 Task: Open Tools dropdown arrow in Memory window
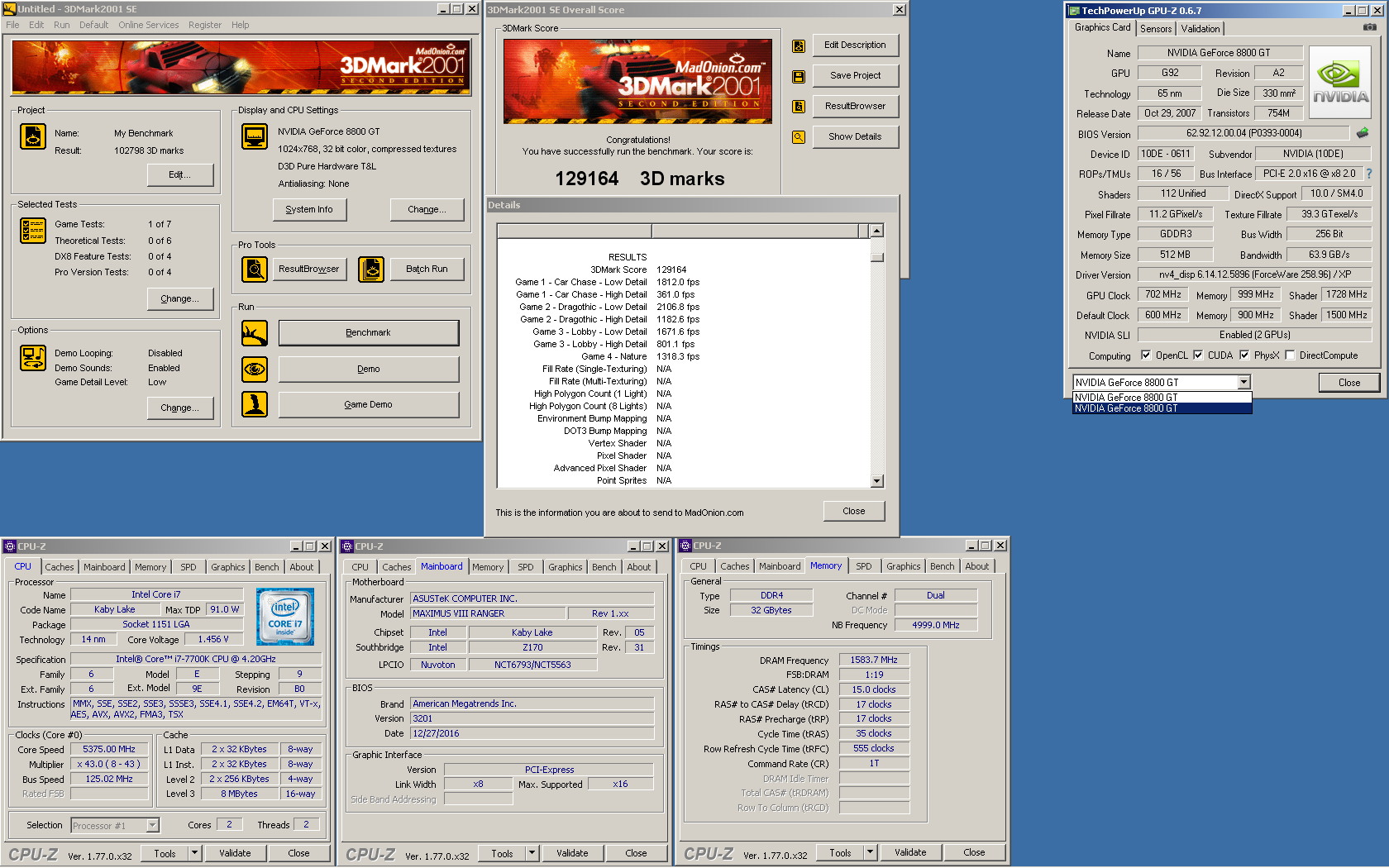[871, 852]
